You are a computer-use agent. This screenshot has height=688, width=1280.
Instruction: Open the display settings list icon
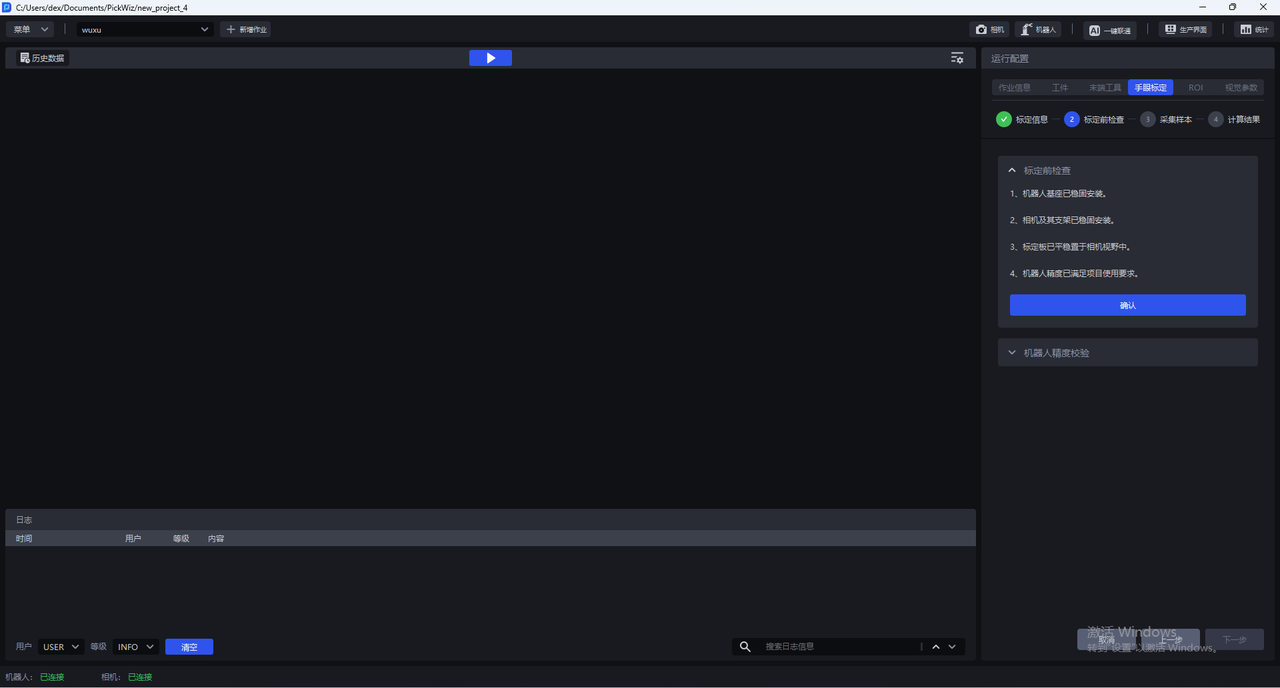[x=957, y=58]
